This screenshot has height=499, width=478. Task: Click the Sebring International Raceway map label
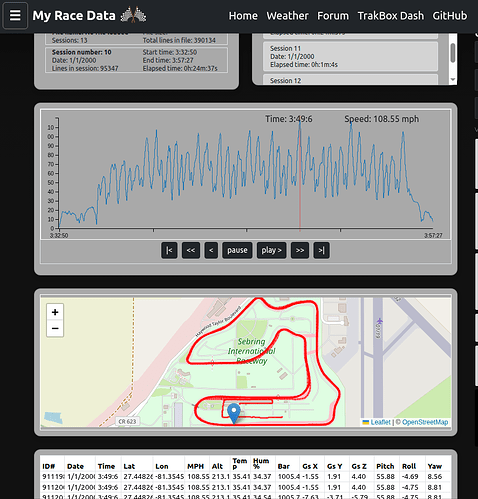point(252,351)
